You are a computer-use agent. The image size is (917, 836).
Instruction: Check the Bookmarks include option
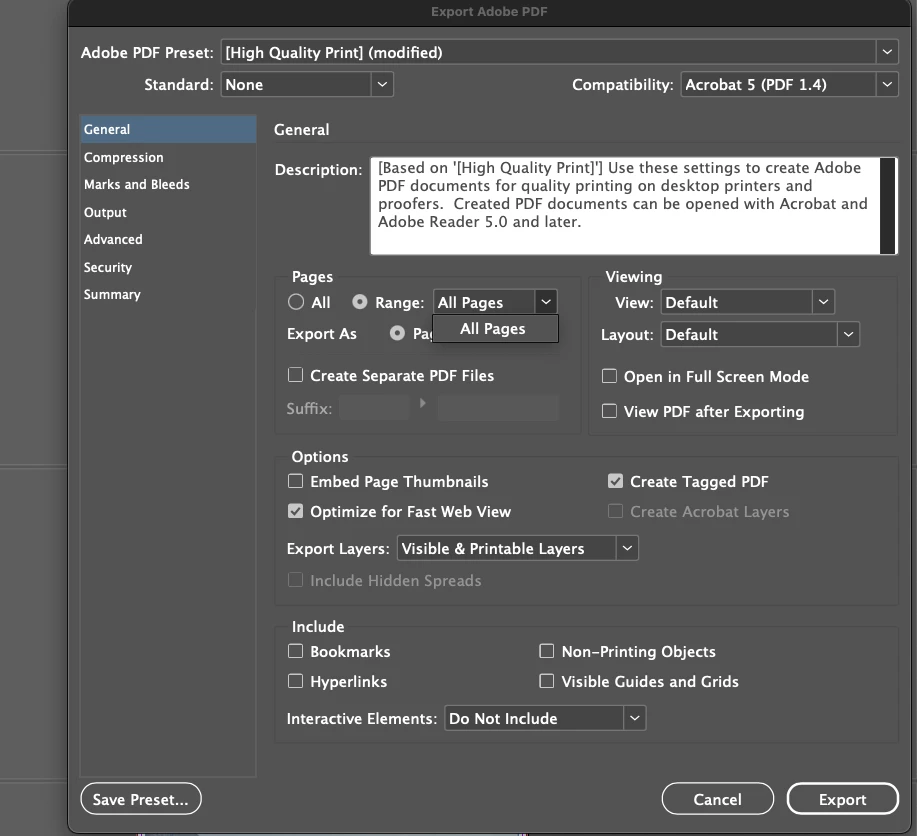(295, 651)
